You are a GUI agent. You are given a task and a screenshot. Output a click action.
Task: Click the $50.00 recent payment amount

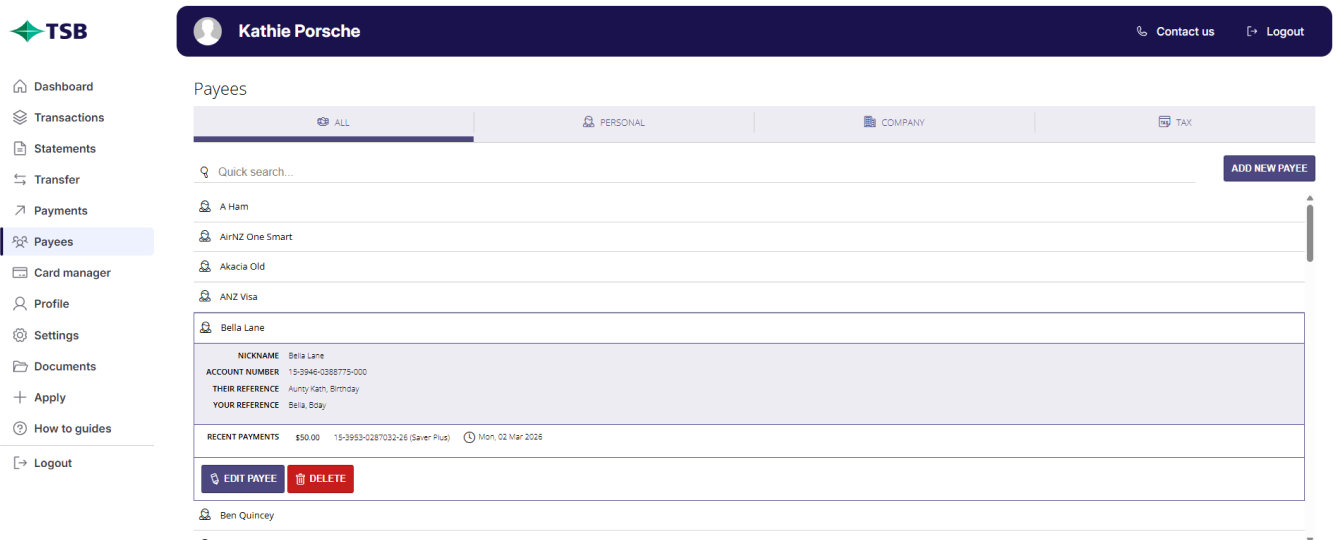click(x=307, y=437)
